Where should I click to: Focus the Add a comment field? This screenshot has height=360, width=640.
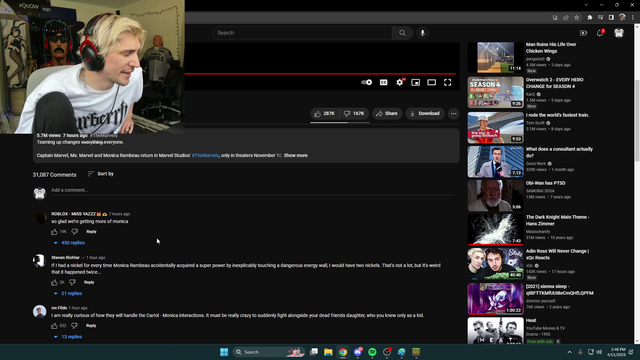[253, 190]
